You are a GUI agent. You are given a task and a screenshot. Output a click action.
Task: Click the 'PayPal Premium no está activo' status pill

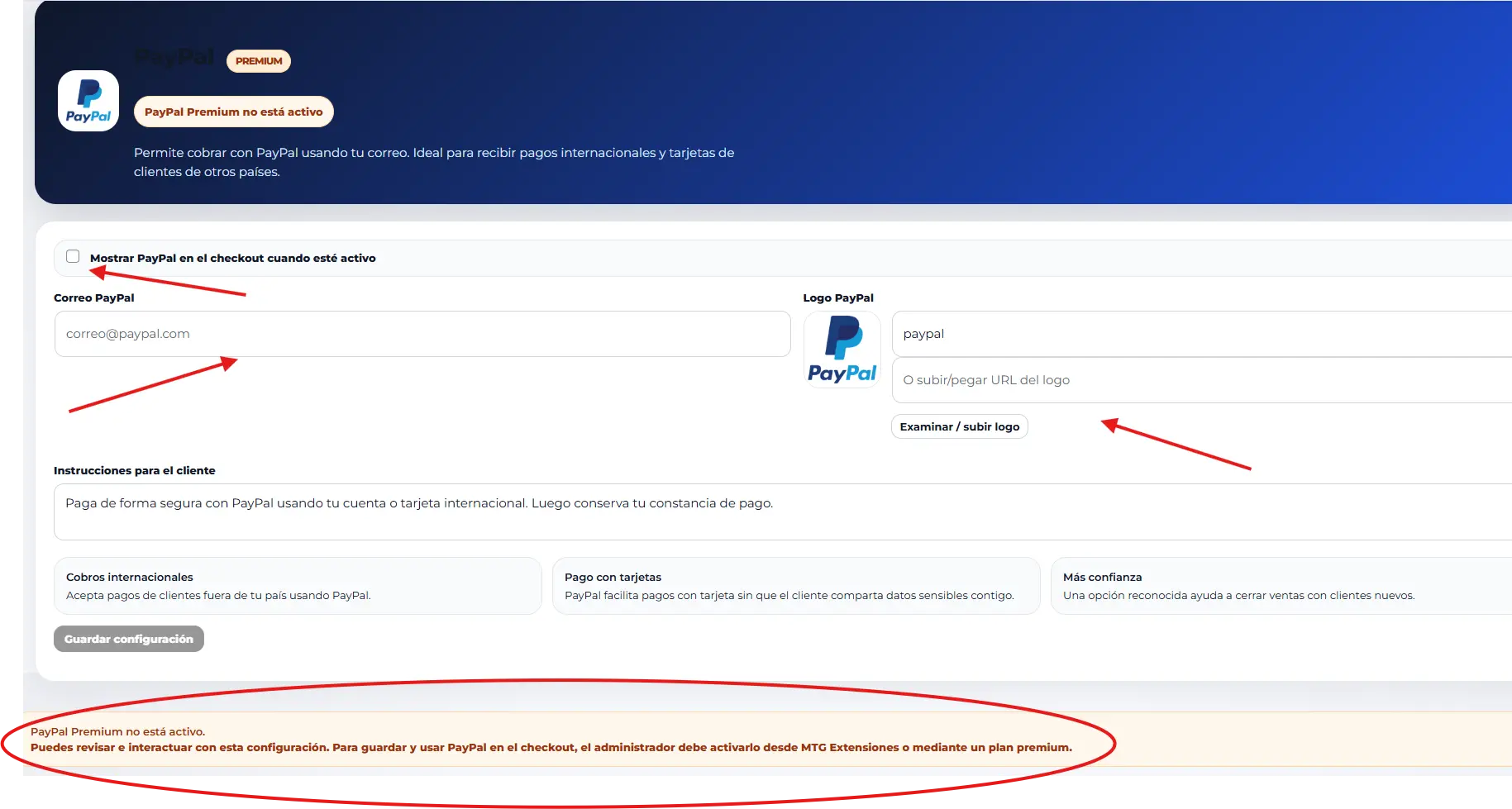(x=234, y=112)
